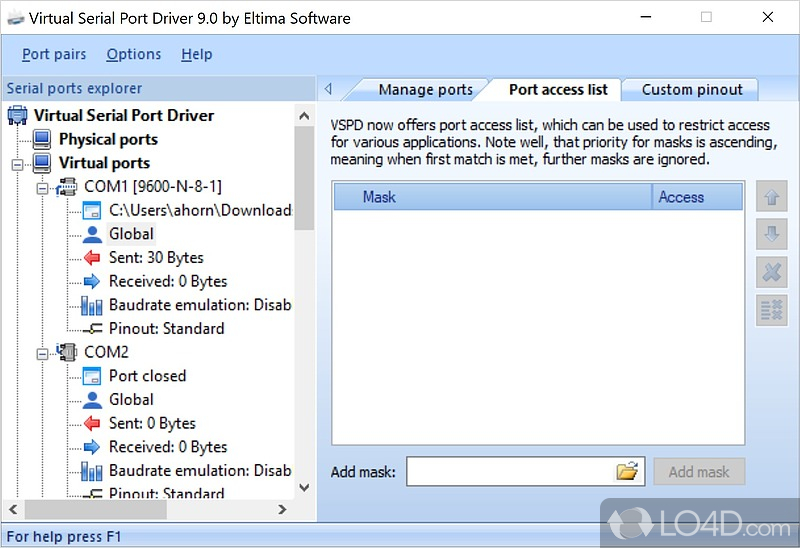The height and width of the screenshot is (548, 800).
Task: Select the COM2 Received: 0 Bytes item
Action: tap(167, 447)
